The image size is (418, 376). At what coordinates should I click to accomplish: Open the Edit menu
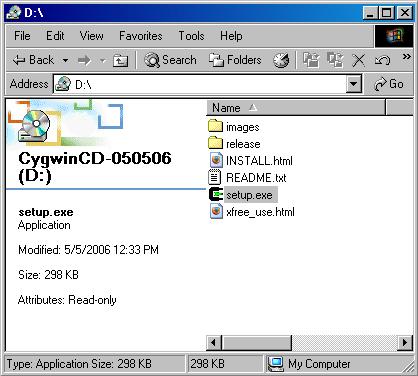click(x=55, y=36)
